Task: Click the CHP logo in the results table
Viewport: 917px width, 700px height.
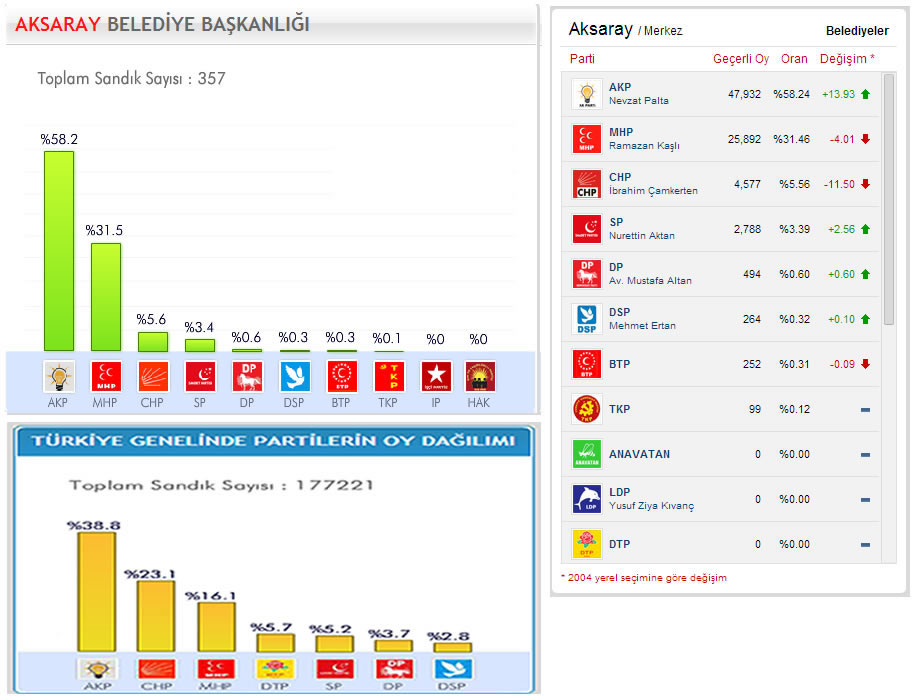Action: point(587,184)
